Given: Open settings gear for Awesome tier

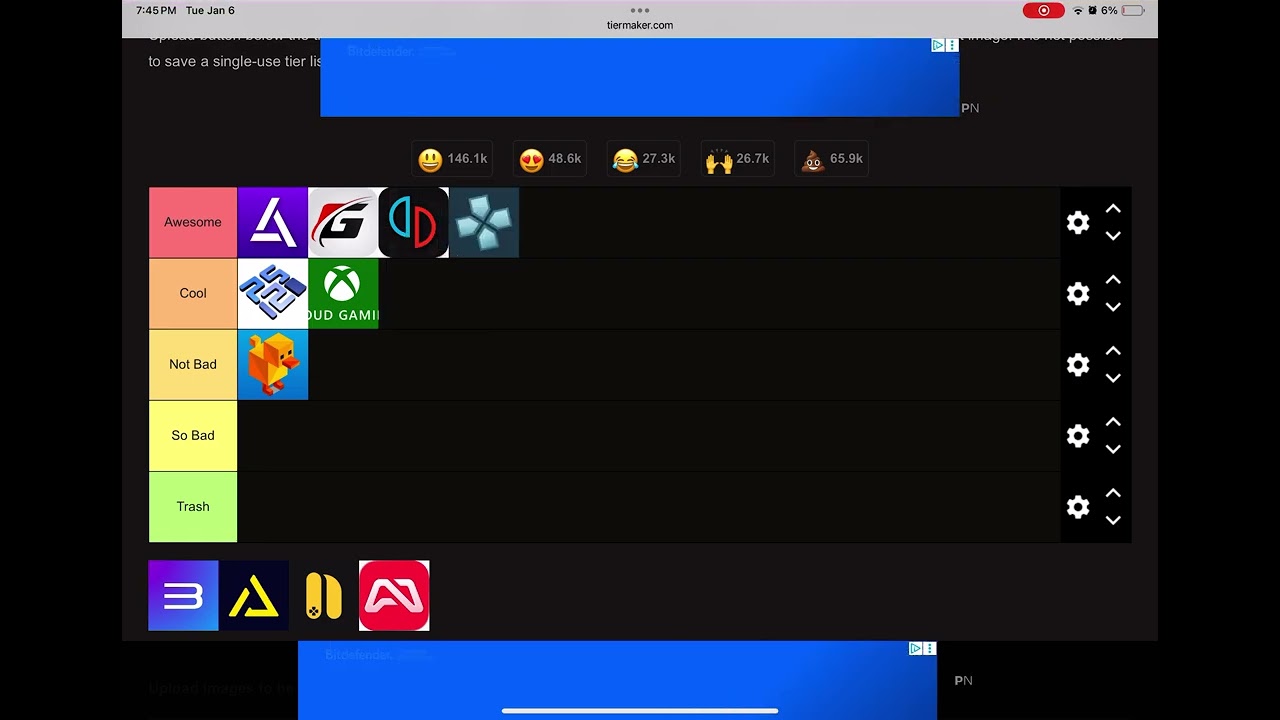Looking at the screenshot, I should pyautogui.click(x=1078, y=222).
